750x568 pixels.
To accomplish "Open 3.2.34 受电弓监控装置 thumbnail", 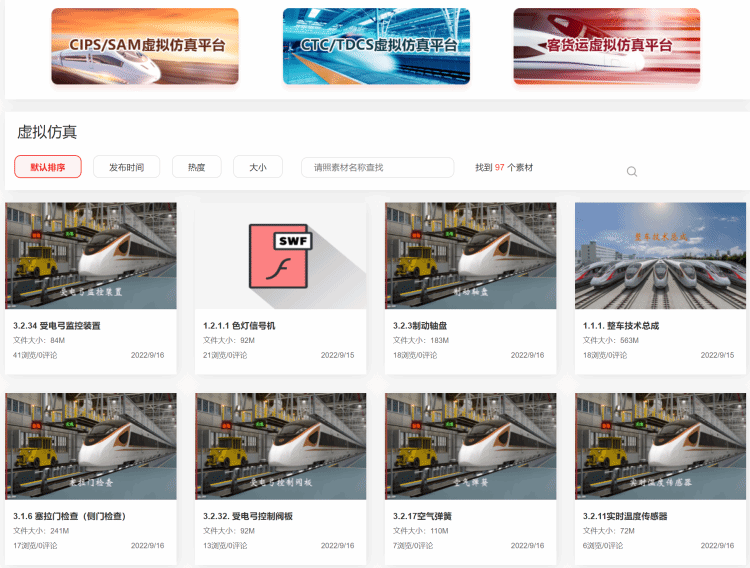I will [91, 256].
